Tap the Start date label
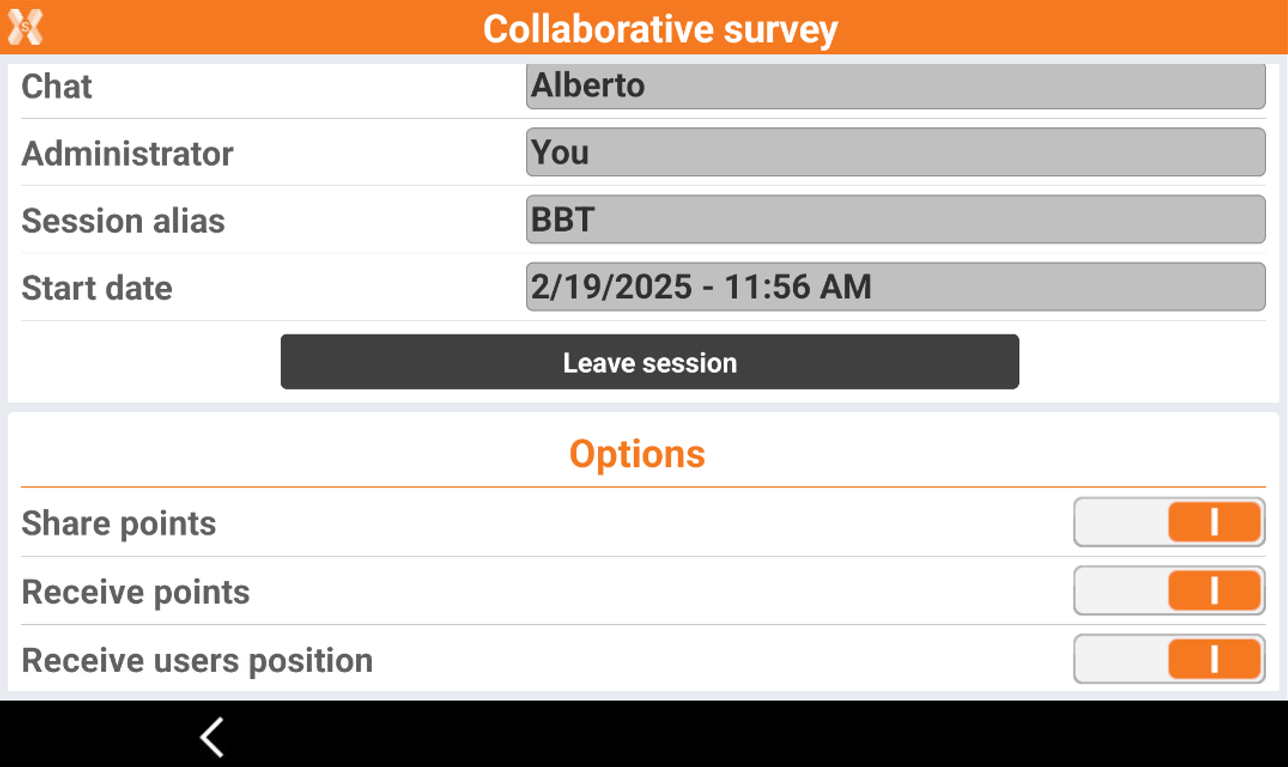 [97, 289]
